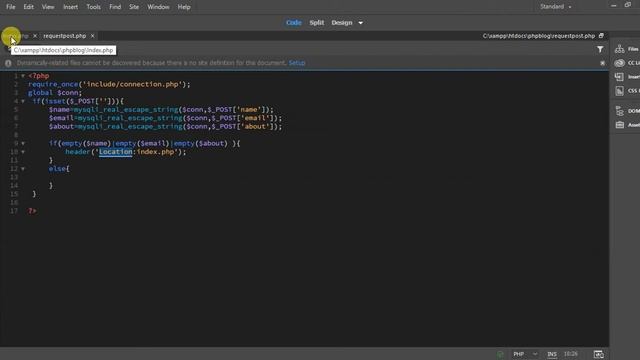Screen dimensions: 640x360
Task: Click the real-time preview icon in status bar
Action: point(598,354)
